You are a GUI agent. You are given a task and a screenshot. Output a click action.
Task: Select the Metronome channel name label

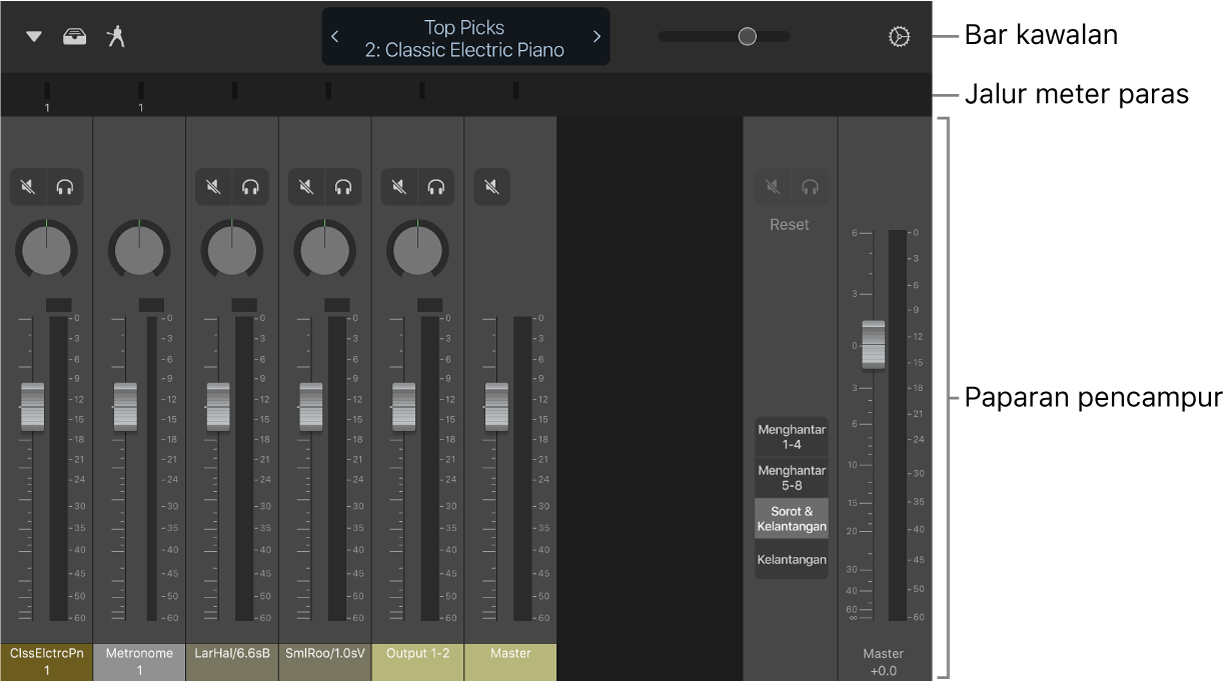tap(139, 662)
